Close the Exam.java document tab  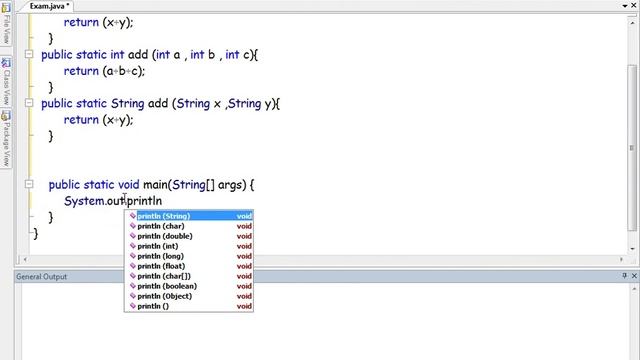coord(634,6)
